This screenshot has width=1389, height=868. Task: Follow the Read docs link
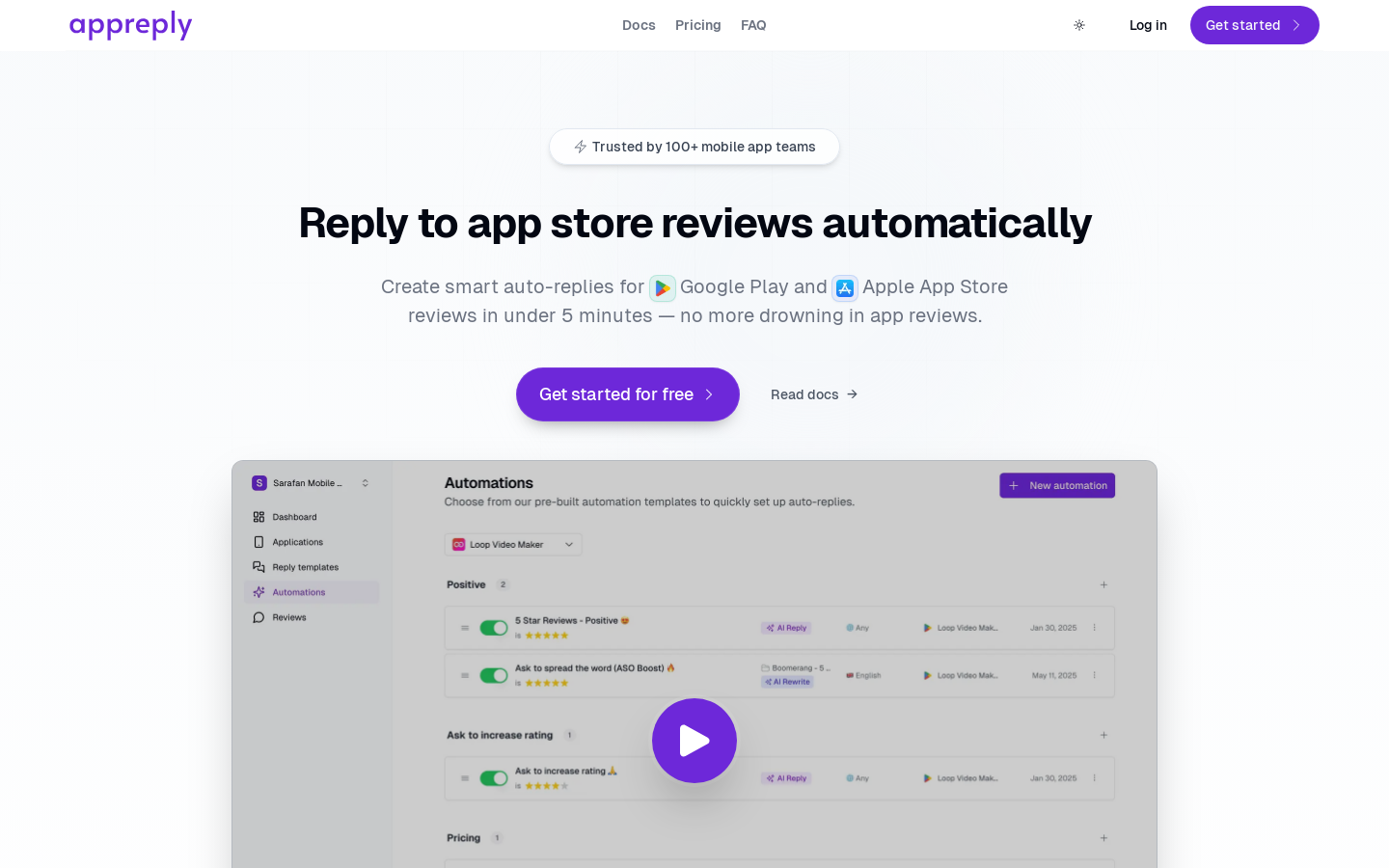[814, 394]
